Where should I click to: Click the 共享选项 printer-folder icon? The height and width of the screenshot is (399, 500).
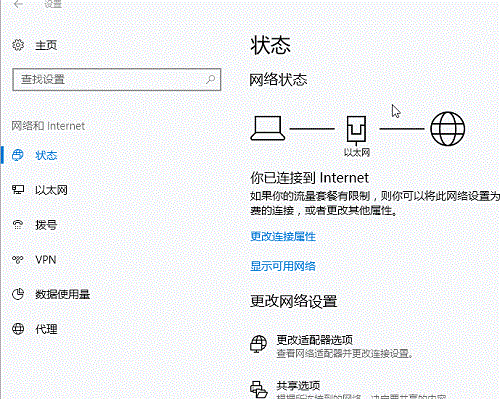(259, 389)
